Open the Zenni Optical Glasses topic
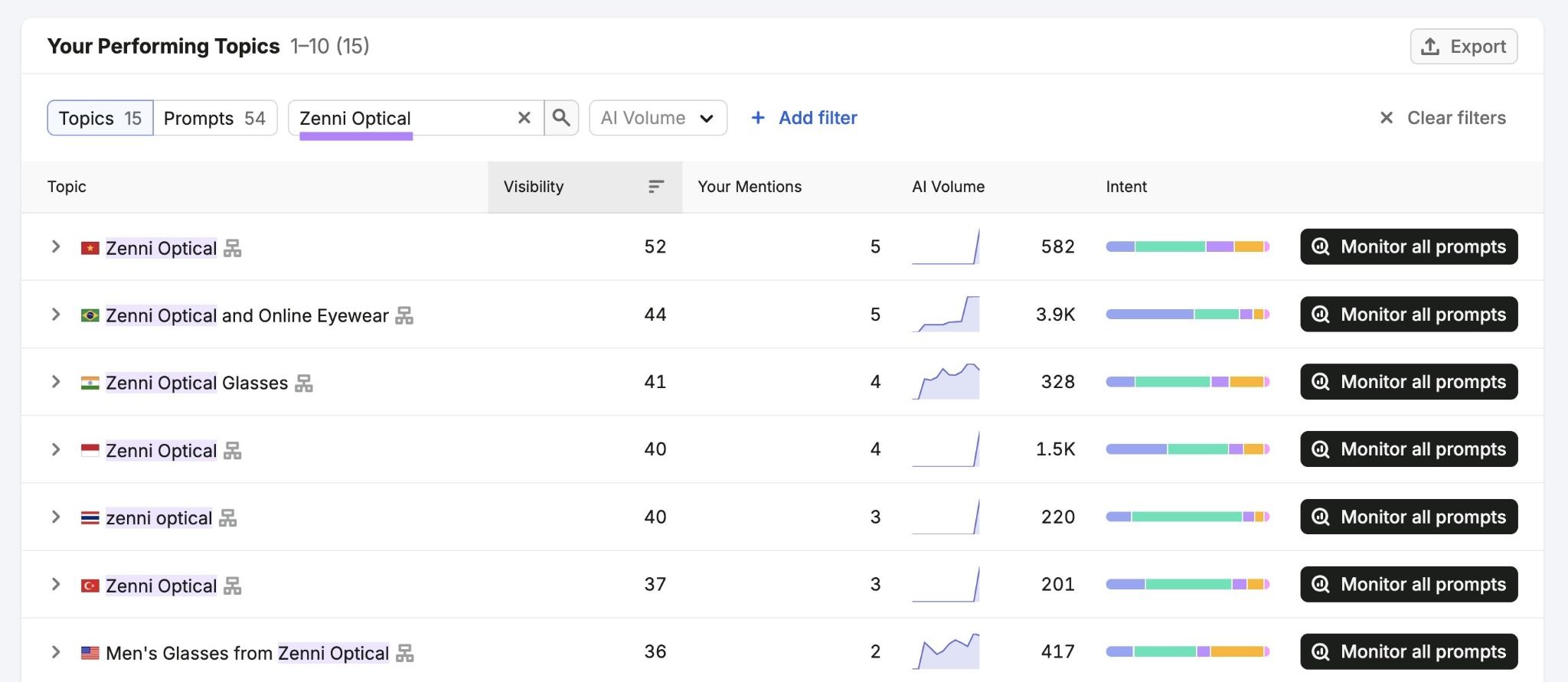The height and width of the screenshot is (682, 1568). 197,383
